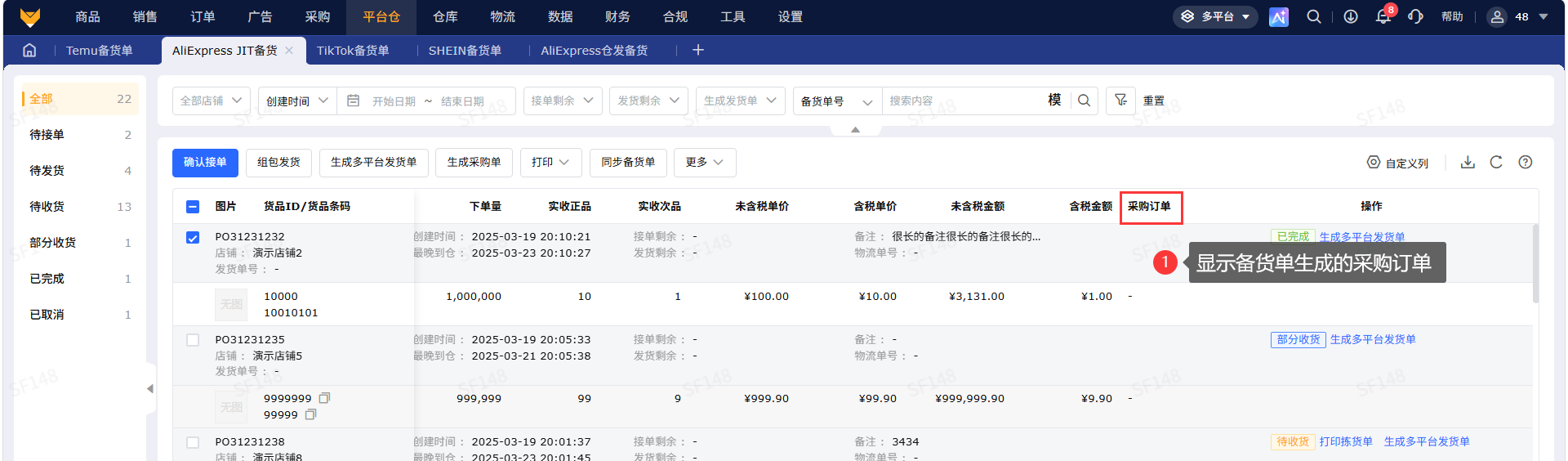Collapse the left sidebar arrow
The width and height of the screenshot is (1568, 461).
(x=150, y=389)
